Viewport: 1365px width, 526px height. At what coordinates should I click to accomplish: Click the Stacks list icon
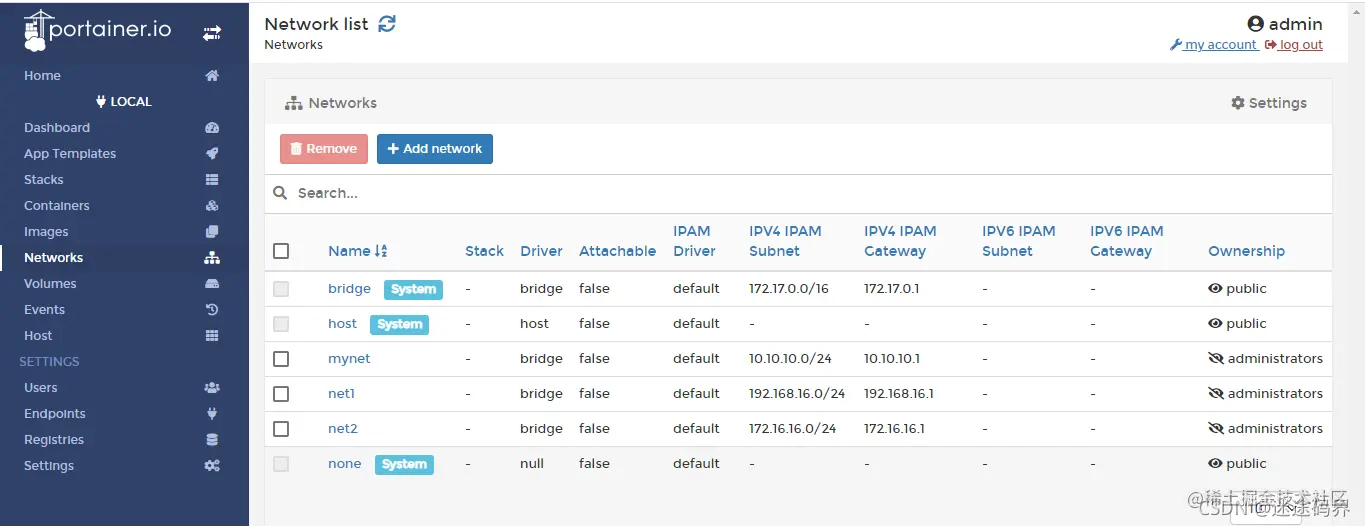[212, 180]
